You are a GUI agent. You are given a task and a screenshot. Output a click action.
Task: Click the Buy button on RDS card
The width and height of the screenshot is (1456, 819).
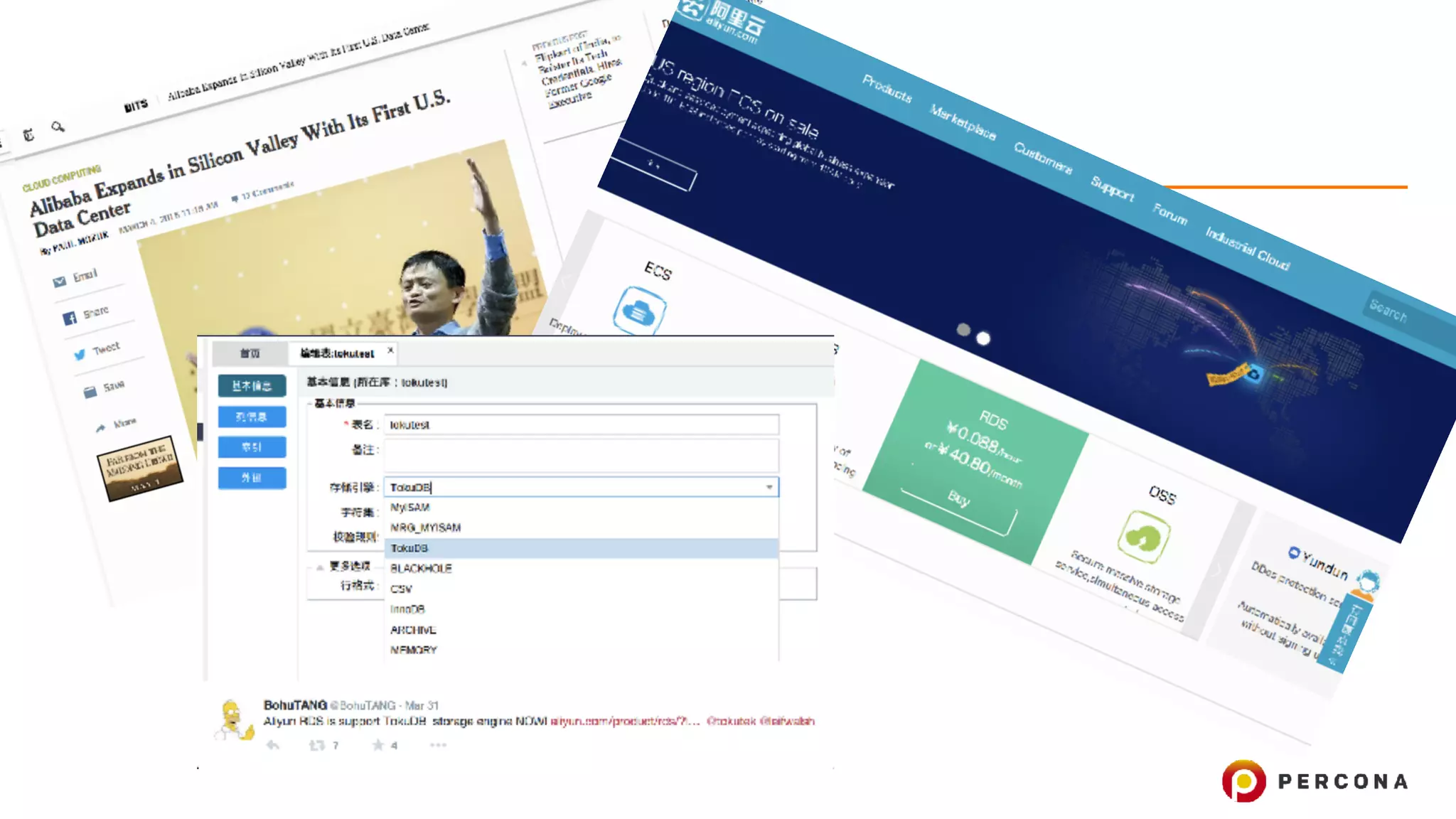(958, 498)
